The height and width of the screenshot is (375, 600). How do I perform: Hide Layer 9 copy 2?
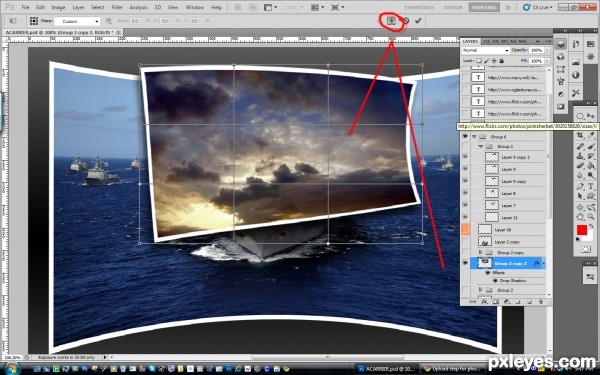click(465, 157)
